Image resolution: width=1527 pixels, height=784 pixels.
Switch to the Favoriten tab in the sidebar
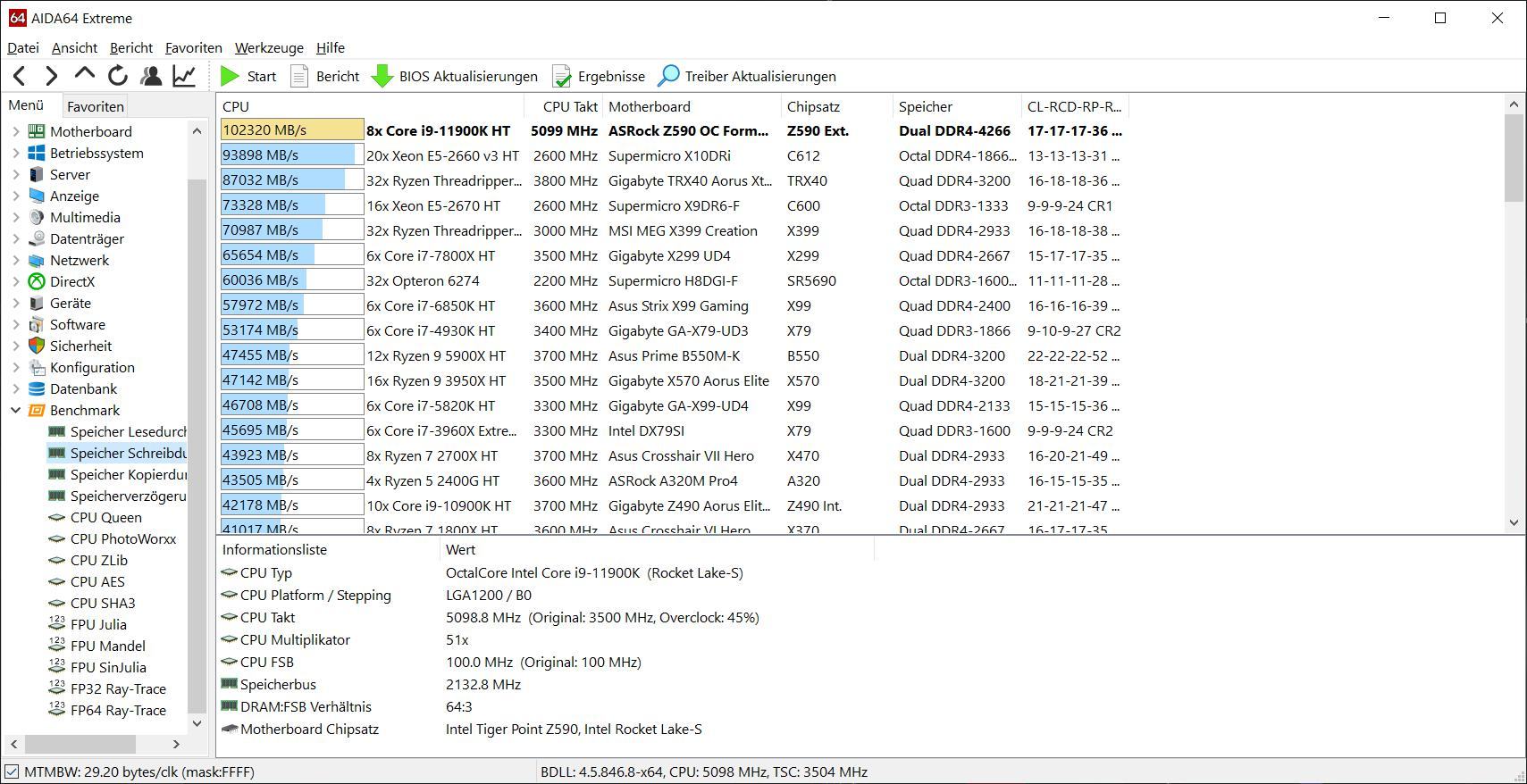(x=96, y=106)
